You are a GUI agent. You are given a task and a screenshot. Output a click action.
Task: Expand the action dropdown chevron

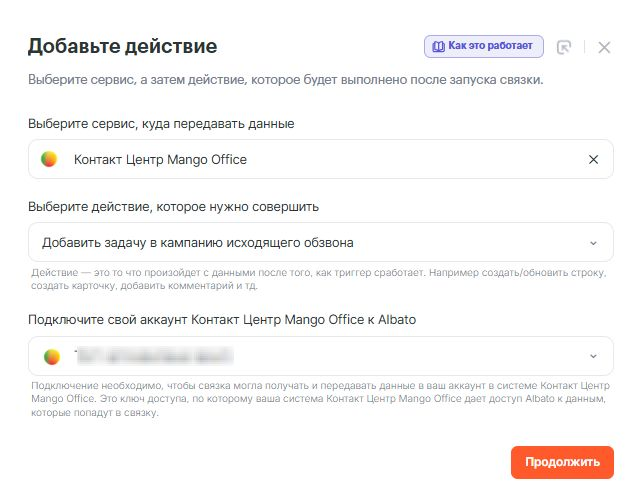tap(593, 242)
